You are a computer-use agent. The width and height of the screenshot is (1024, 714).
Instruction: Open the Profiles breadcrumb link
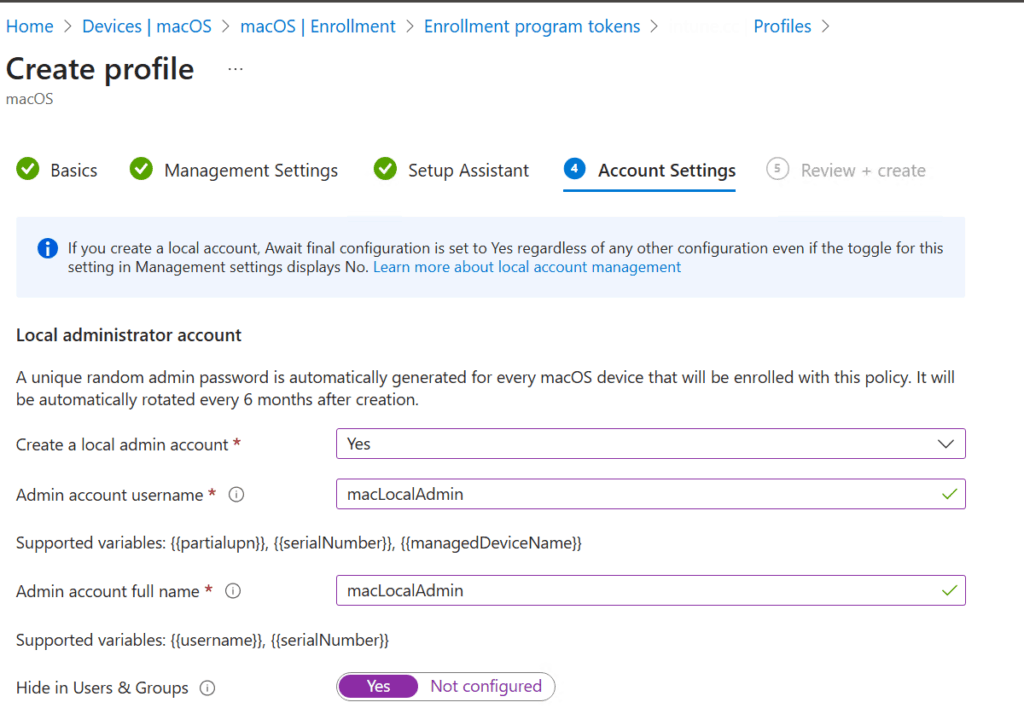(782, 26)
